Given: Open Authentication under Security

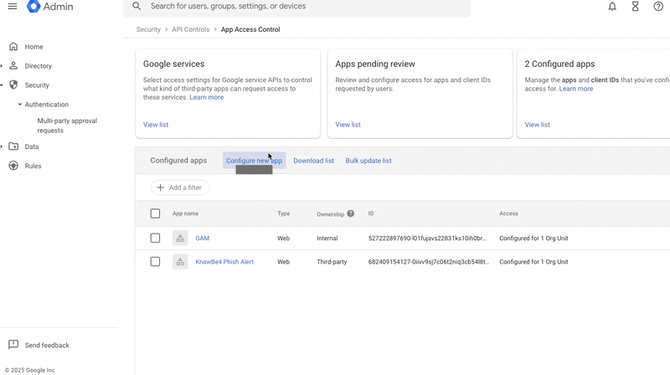Looking at the screenshot, I should pyautogui.click(x=47, y=104).
